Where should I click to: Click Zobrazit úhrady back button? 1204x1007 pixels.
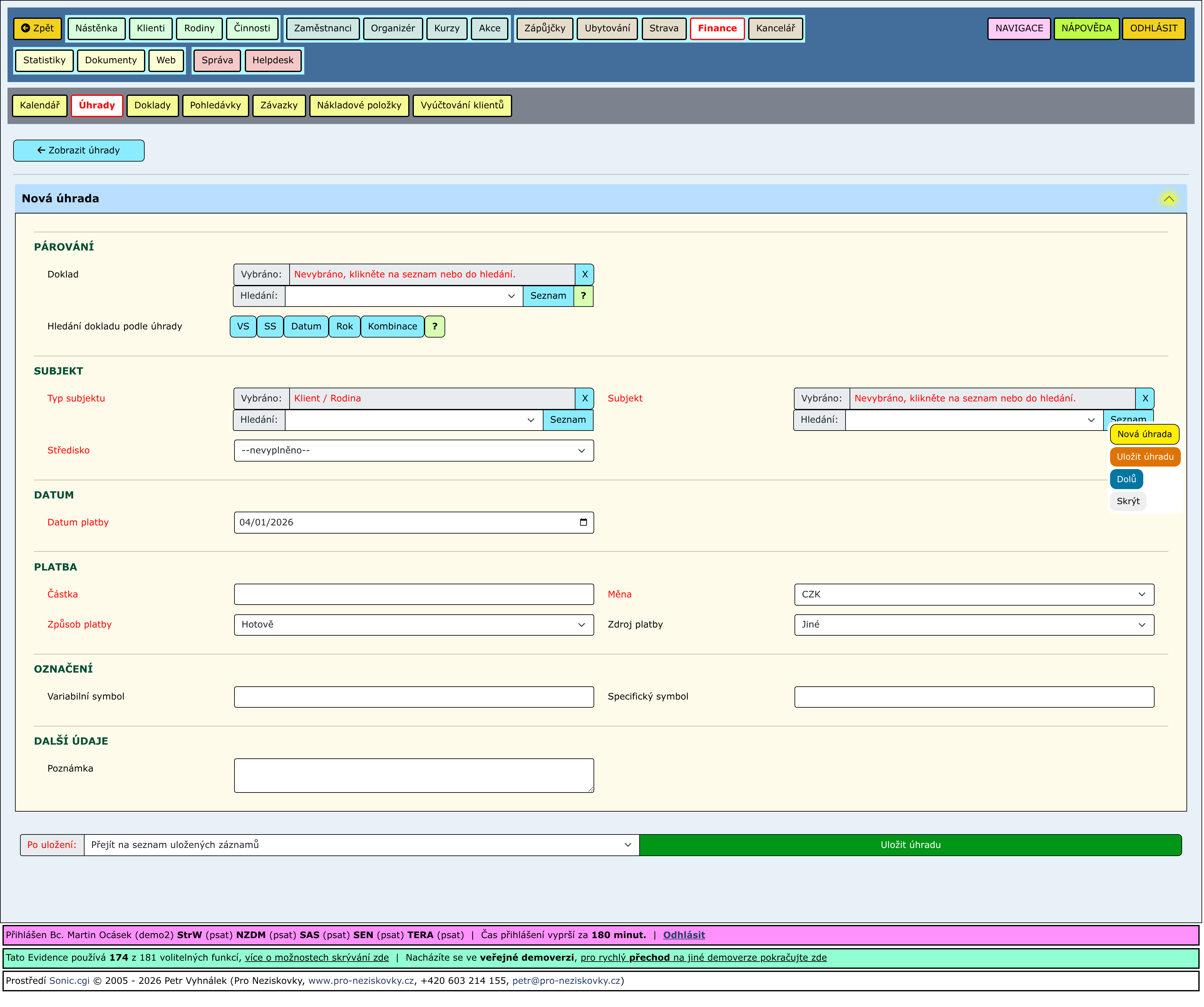(79, 151)
